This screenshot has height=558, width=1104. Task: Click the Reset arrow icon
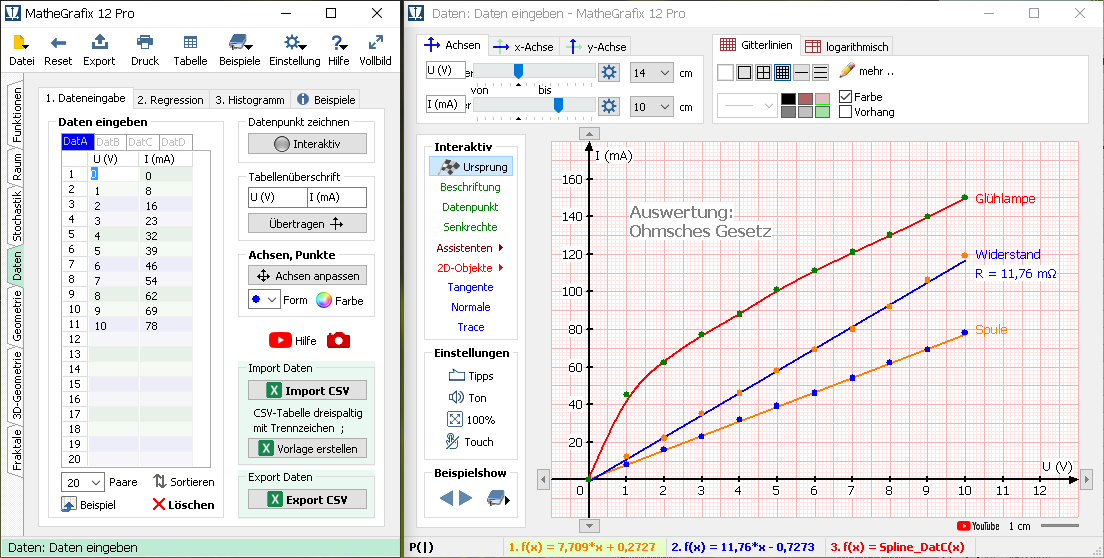click(x=58, y=42)
